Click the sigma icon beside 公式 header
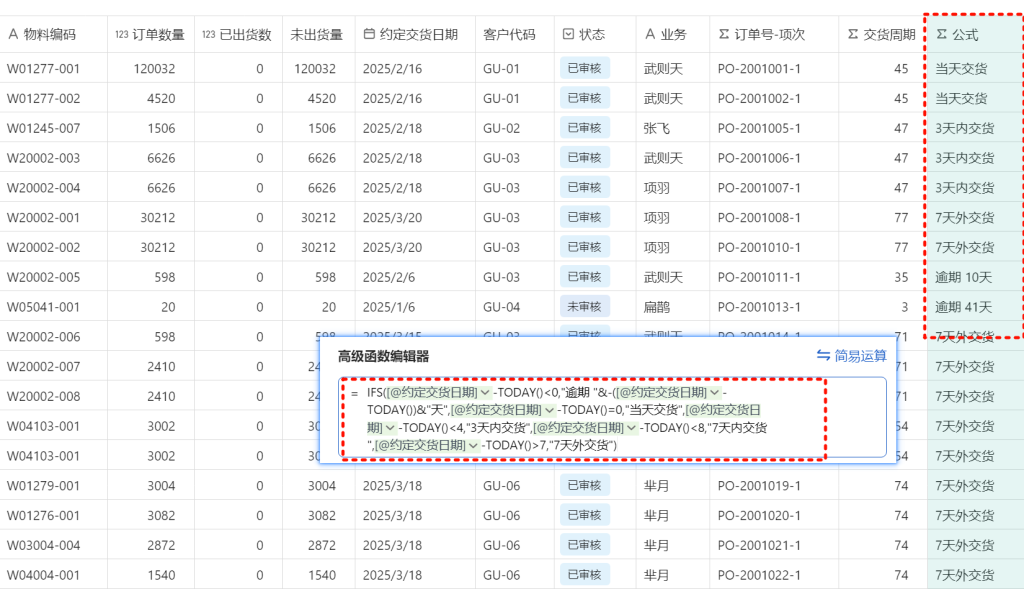This screenshot has height=589, width=1024. 941,34
